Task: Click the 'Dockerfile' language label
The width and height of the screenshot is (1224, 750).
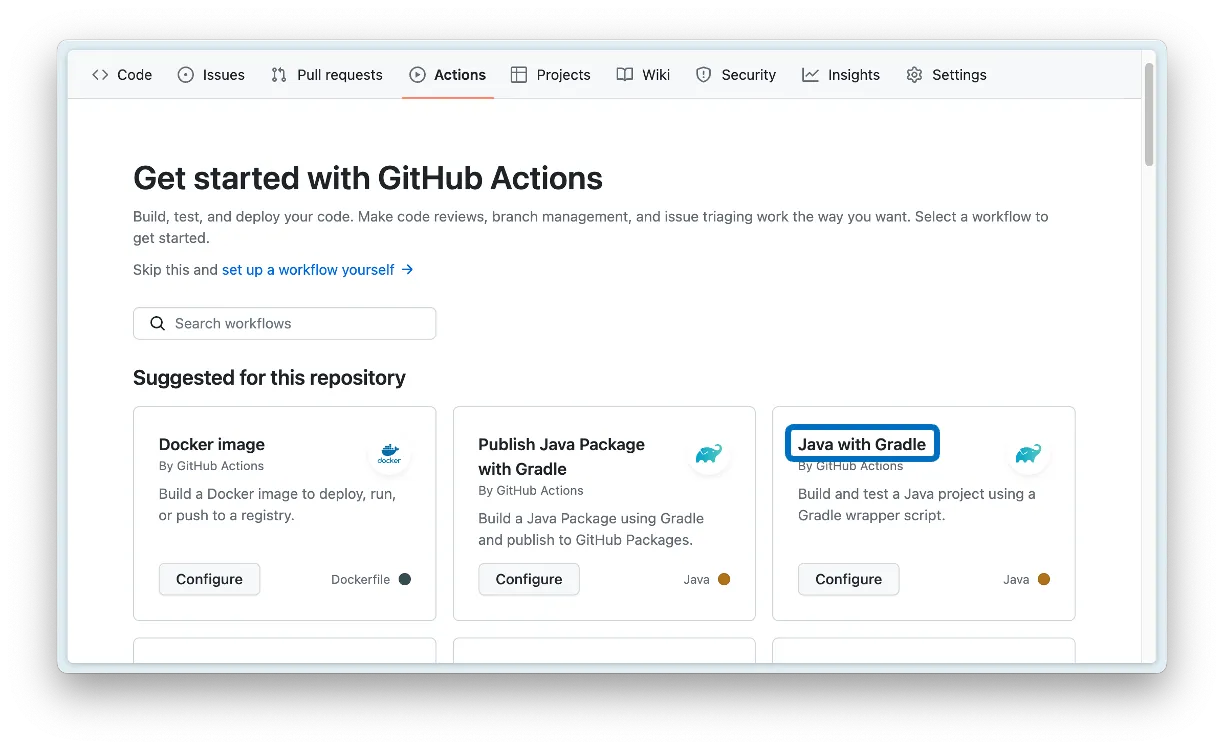Action: click(361, 580)
